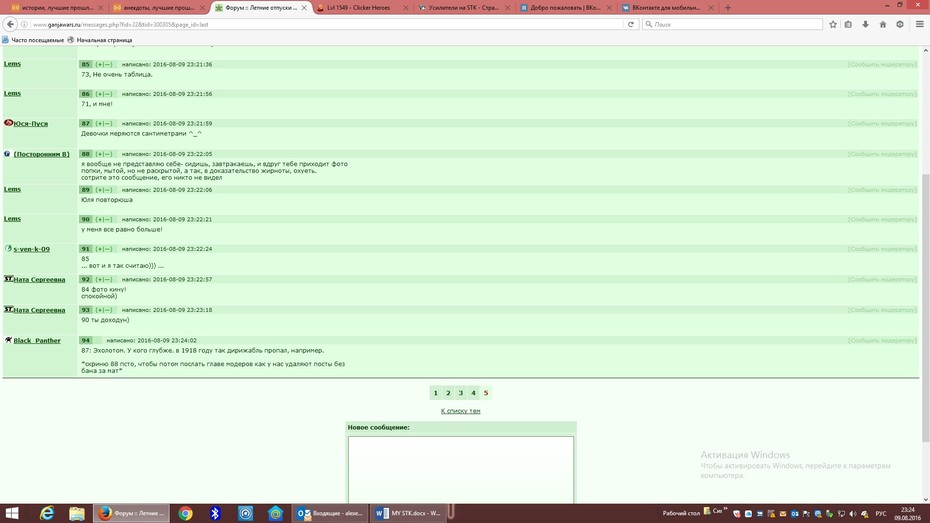Image resolution: width=930 pixels, height=523 pixels.
Task: Select current page 5 in pagination
Action: tap(486, 393)
